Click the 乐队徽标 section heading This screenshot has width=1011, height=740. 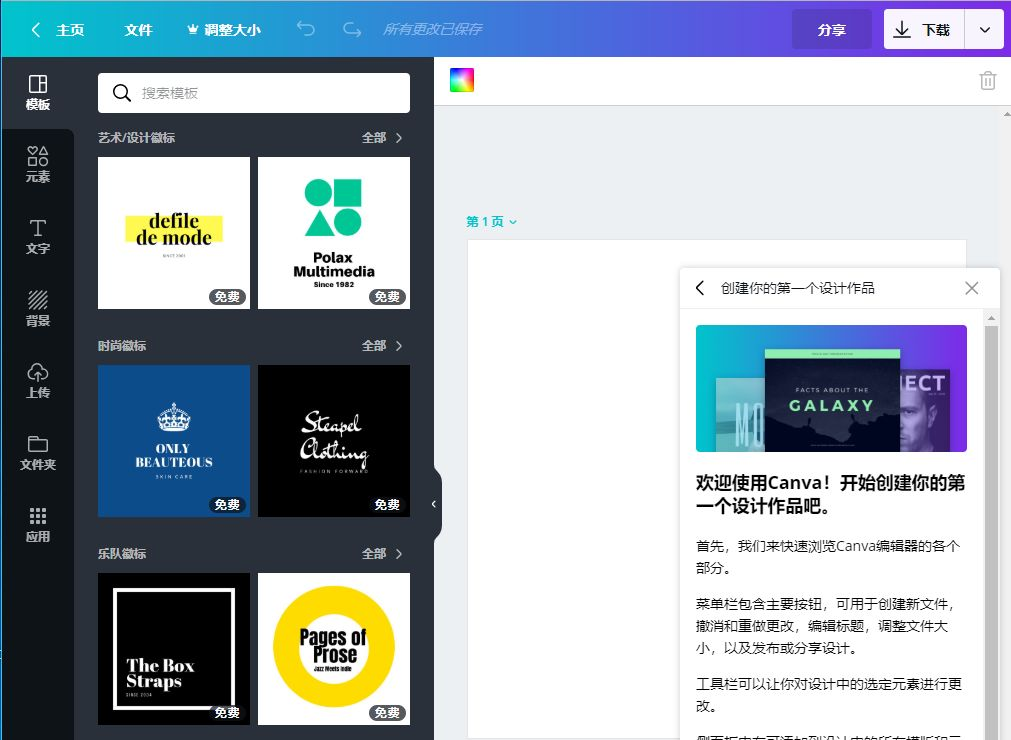pyautogui.click(x=122, y=554)
